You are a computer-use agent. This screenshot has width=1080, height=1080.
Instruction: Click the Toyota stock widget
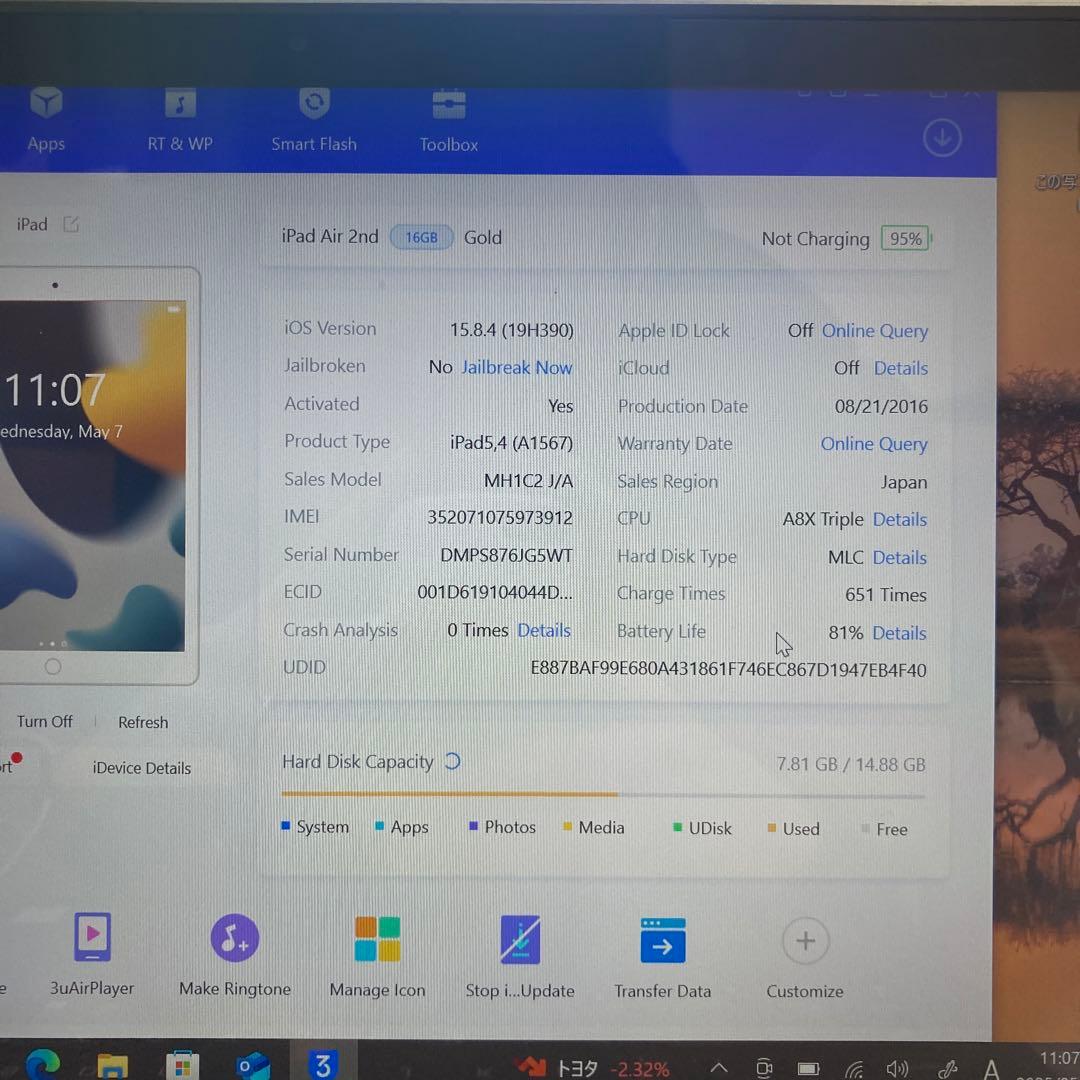(593, 1068)
